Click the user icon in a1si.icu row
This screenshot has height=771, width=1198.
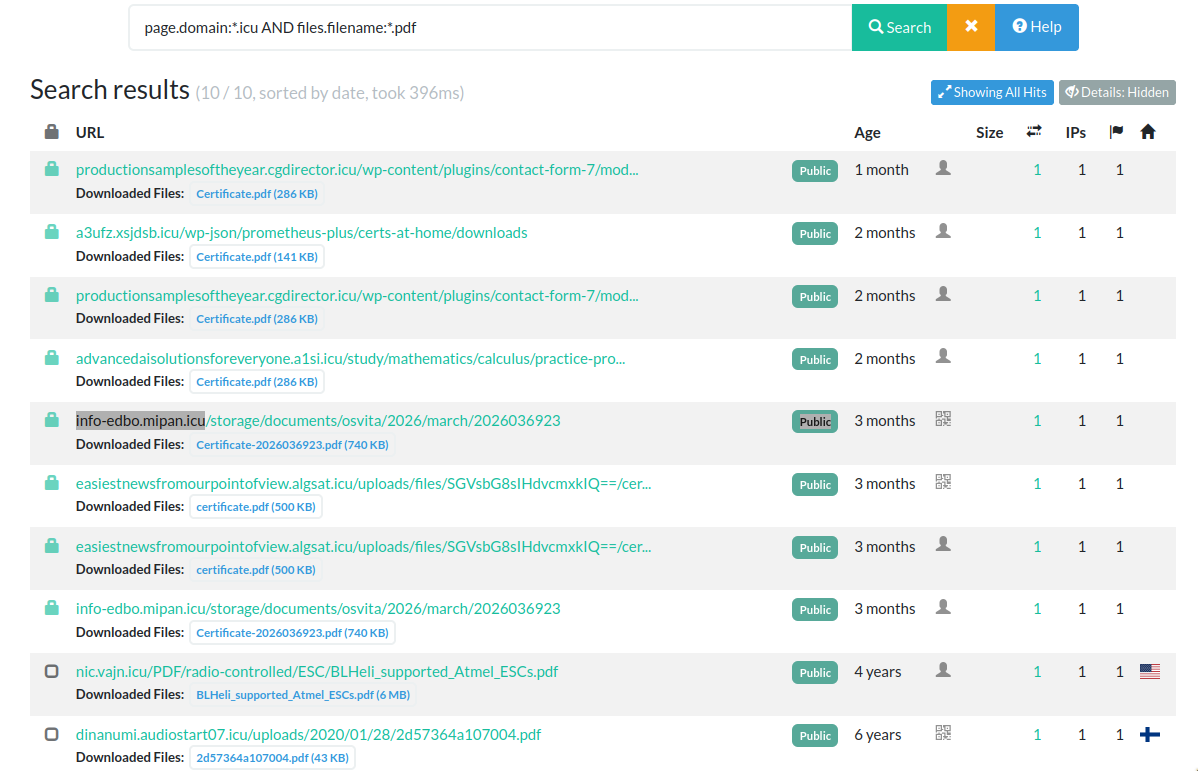coord(944,356)
